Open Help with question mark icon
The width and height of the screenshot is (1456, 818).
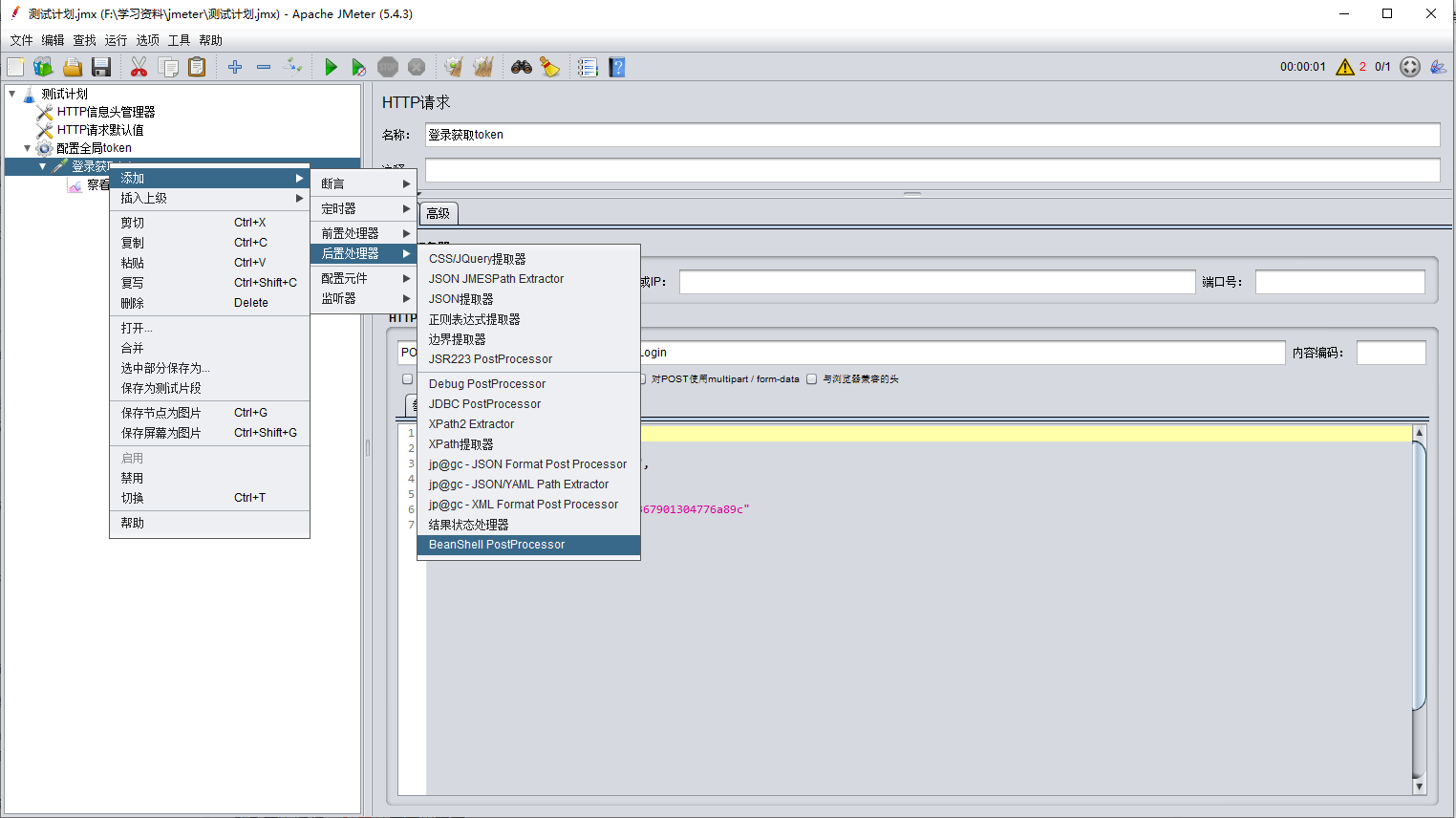(617, 67)
